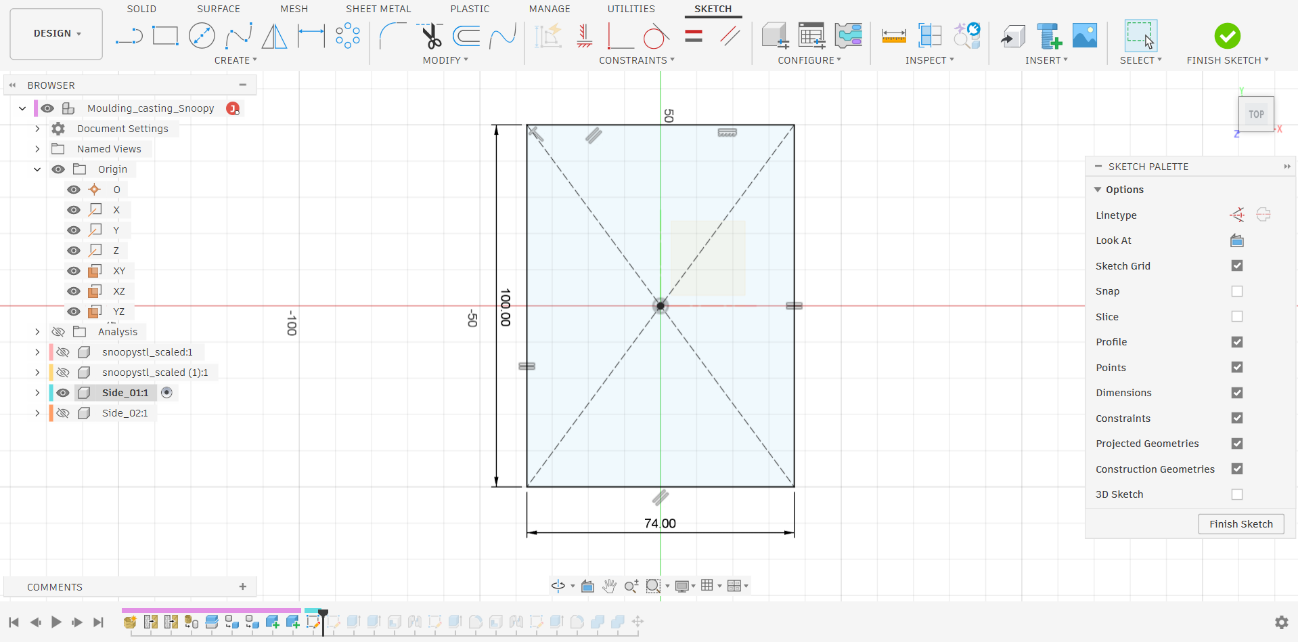Image resolution: width=1298 pixels, height=642 pixels.
Task: Click the construction Linetype icon
Action: [x=1237, y=215]
